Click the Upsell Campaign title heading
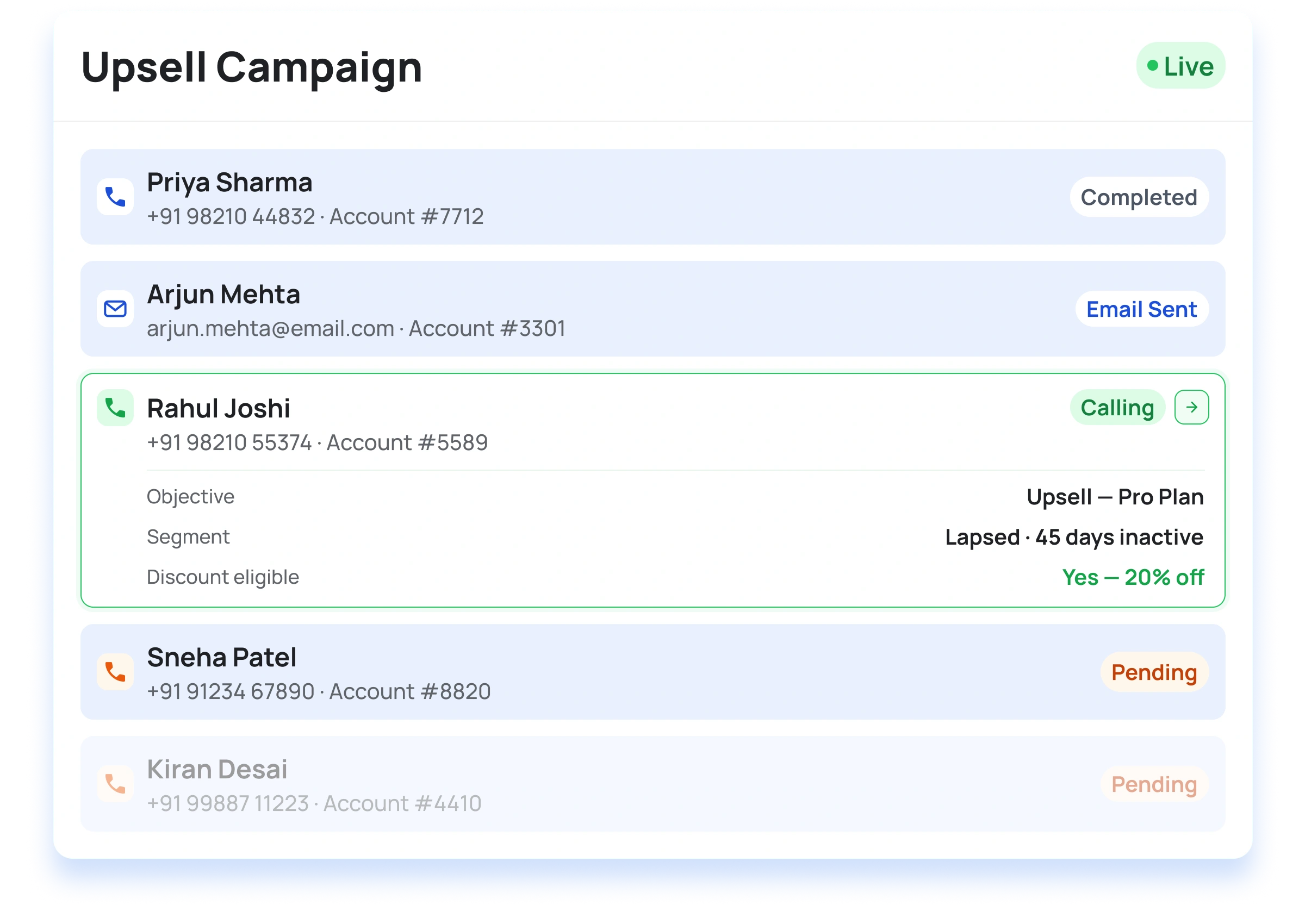The height and width of the screenshot is (924, 1305). pos(252,67)
